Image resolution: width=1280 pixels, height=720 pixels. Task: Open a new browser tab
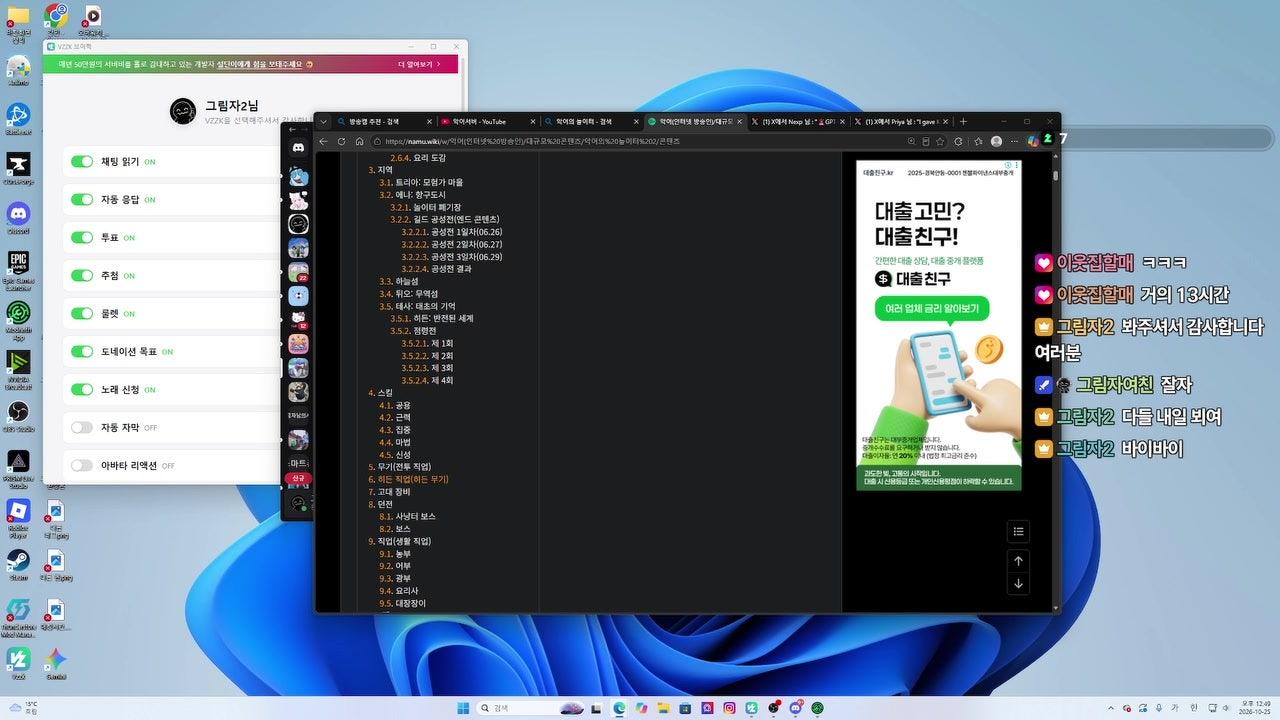(963, 121)
